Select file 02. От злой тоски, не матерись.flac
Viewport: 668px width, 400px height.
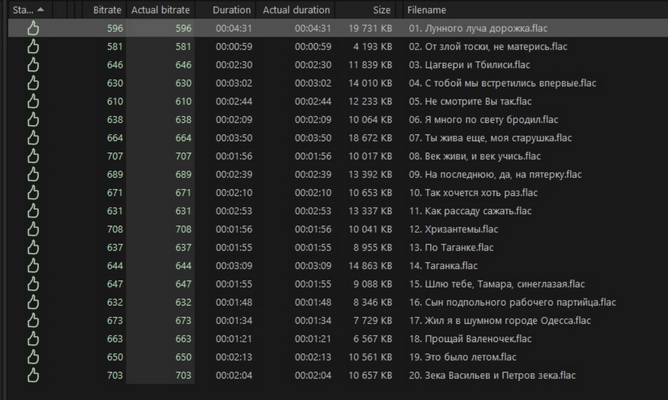(488, 46)
